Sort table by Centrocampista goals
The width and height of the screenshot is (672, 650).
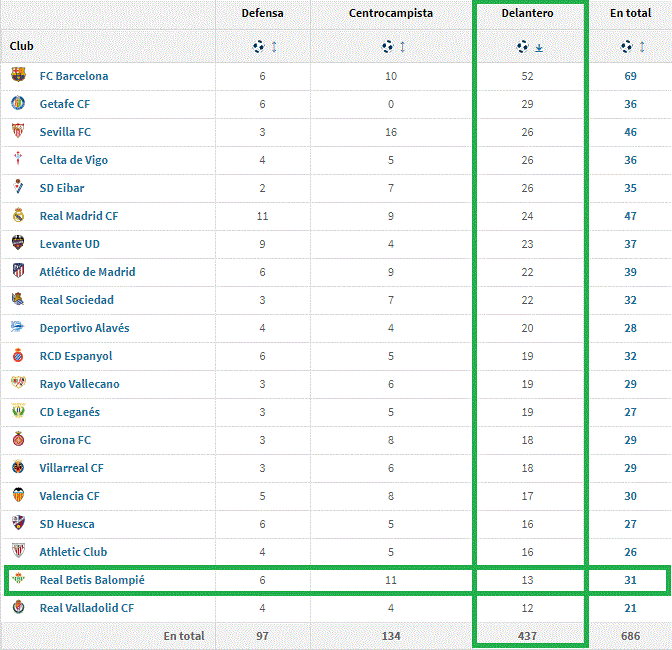click(392, 47)
